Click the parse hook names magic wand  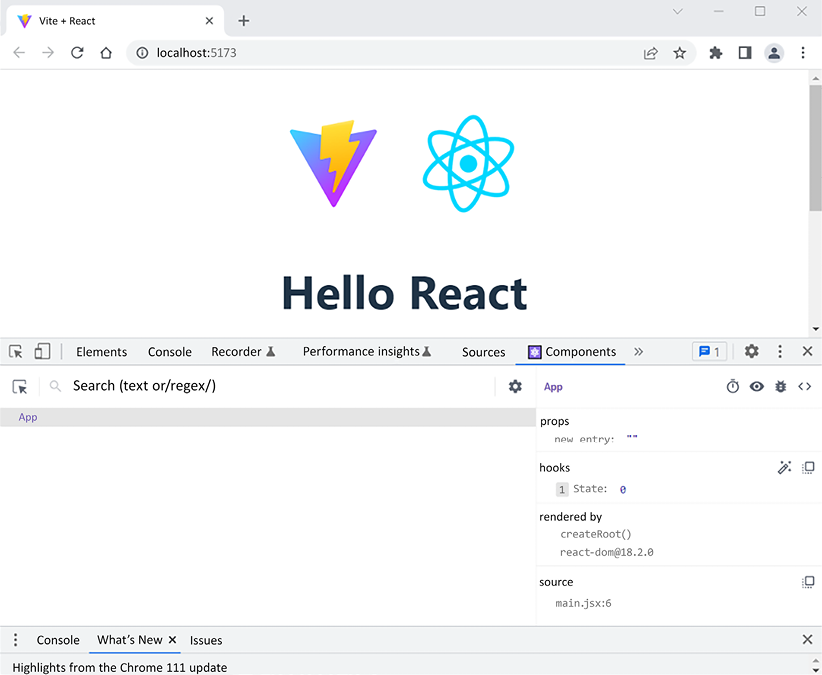(784, 468)
